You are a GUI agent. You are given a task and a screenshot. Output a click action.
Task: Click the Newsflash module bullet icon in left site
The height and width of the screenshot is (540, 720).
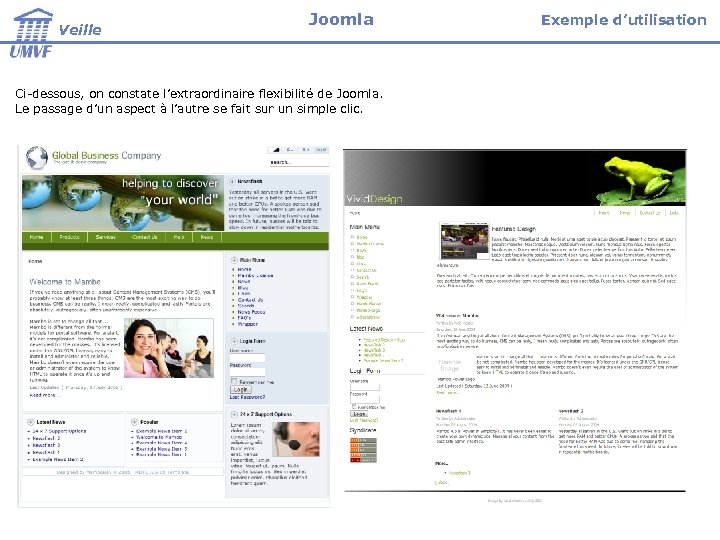pos(232,182)
